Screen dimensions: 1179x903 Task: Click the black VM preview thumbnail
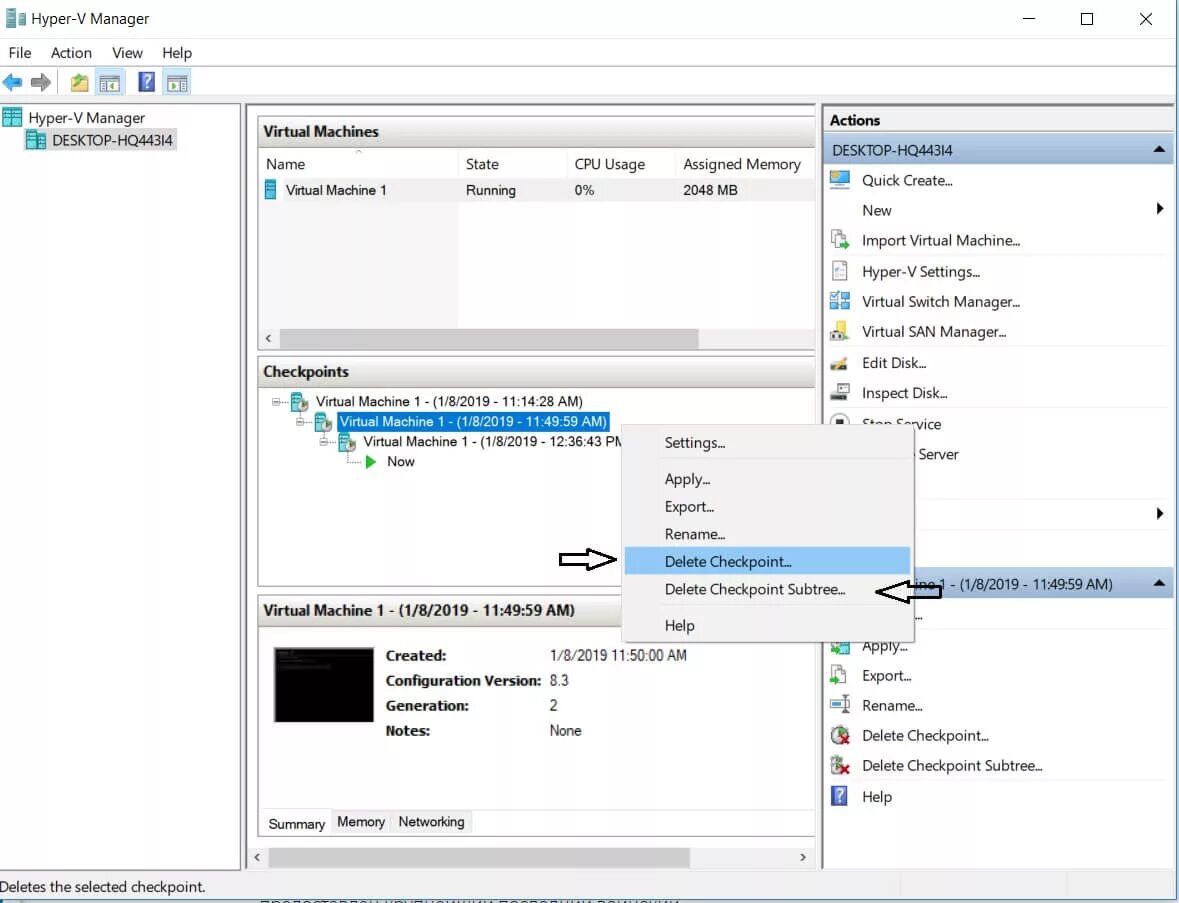322,684
